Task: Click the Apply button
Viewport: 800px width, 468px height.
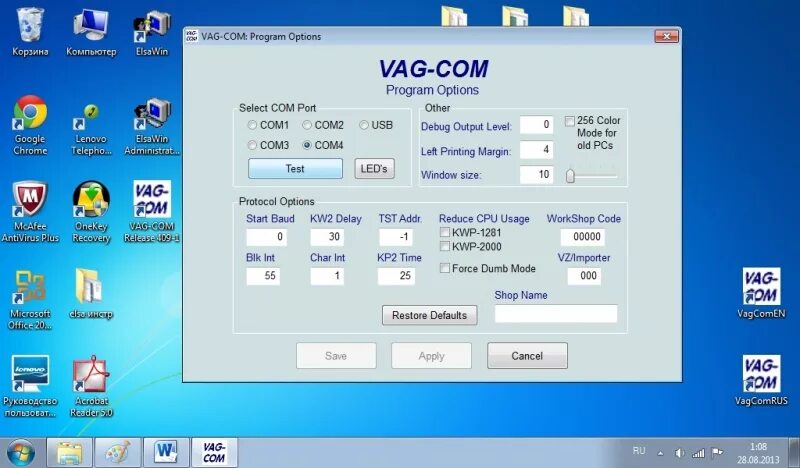Action: 432,356
